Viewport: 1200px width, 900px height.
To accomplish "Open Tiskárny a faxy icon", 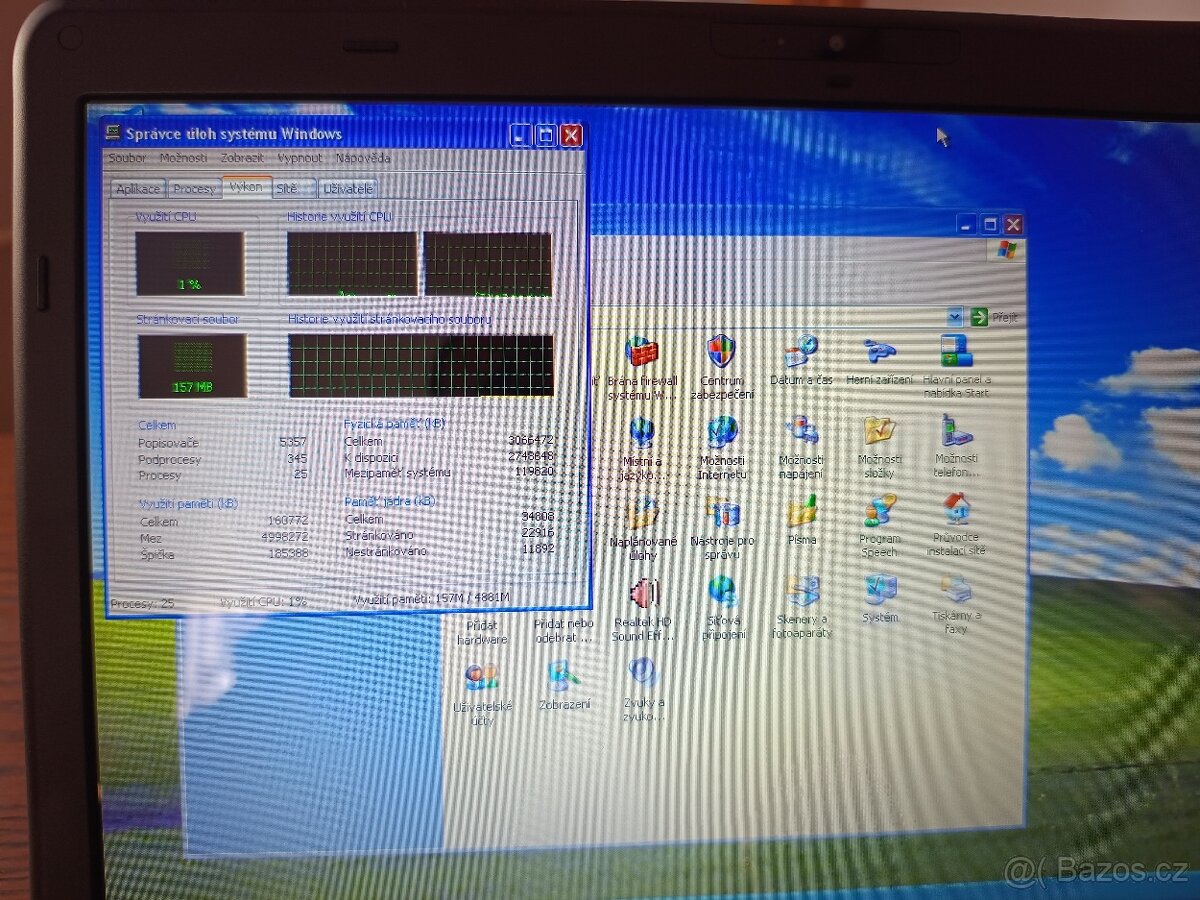I will pyautogui.click(x=956, y=590).
